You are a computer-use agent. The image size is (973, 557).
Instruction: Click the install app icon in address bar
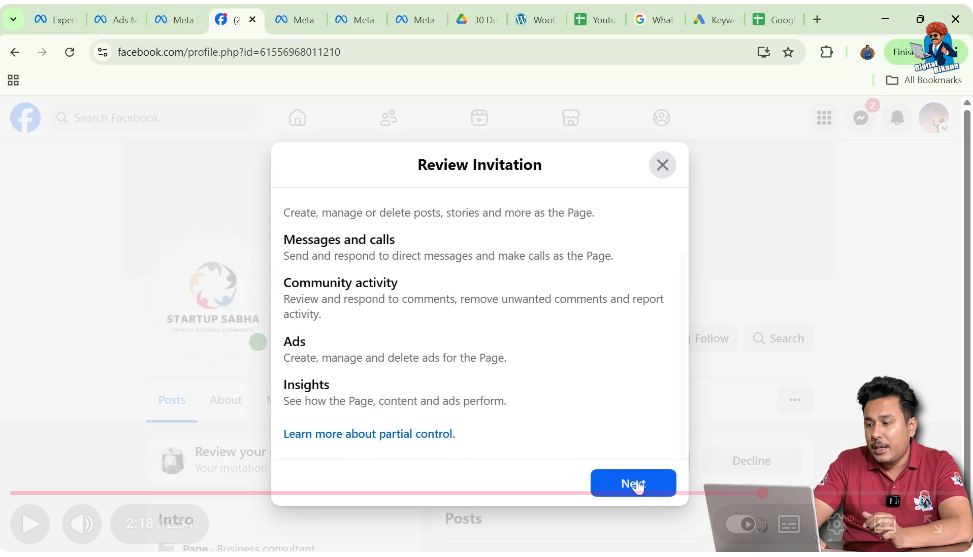click(764, 52)
